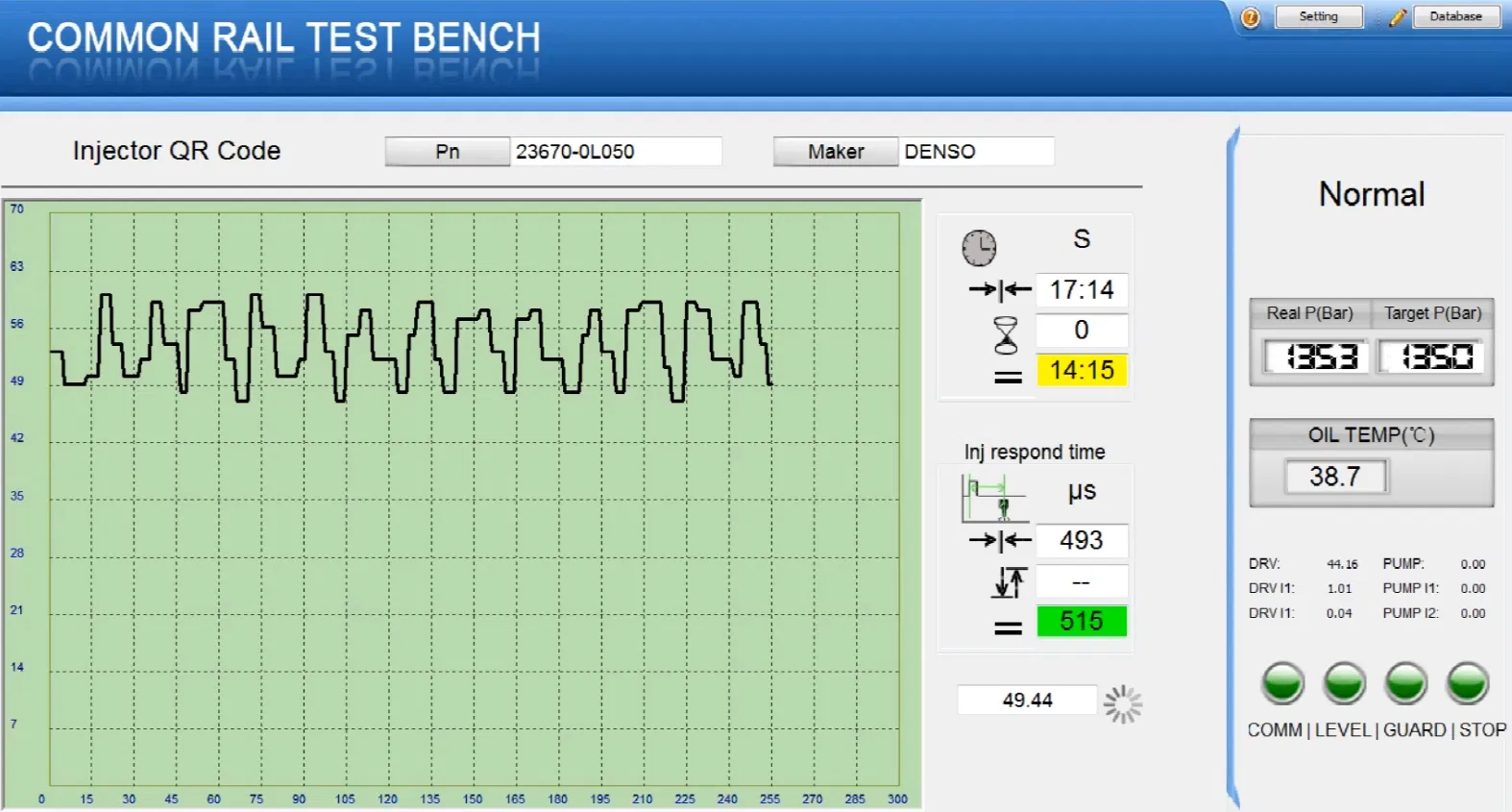
Task: Click the PUMP I2 value 0.00
Action: (x=1473, y=613)
